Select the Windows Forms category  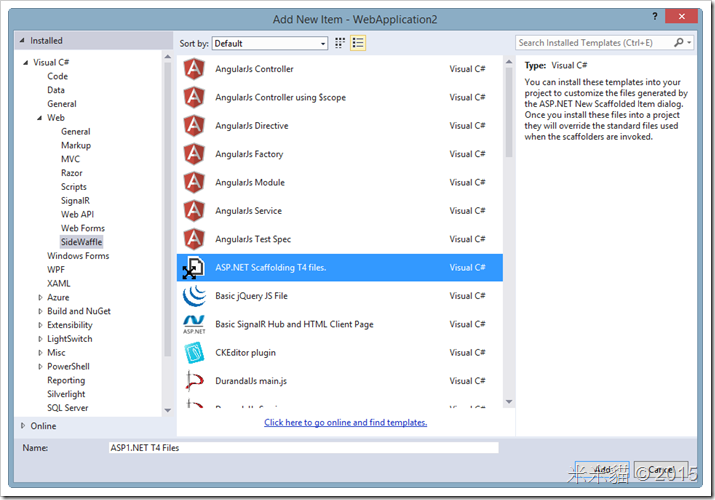pos(78,256)
